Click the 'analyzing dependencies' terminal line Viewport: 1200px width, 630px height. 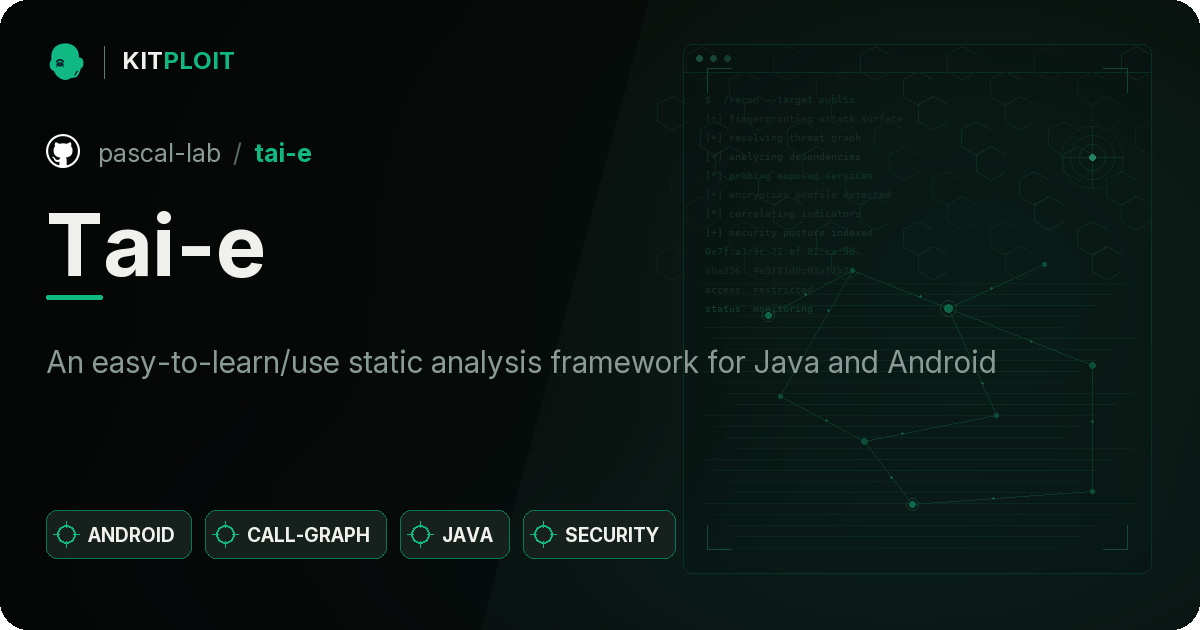coord(782,157)
